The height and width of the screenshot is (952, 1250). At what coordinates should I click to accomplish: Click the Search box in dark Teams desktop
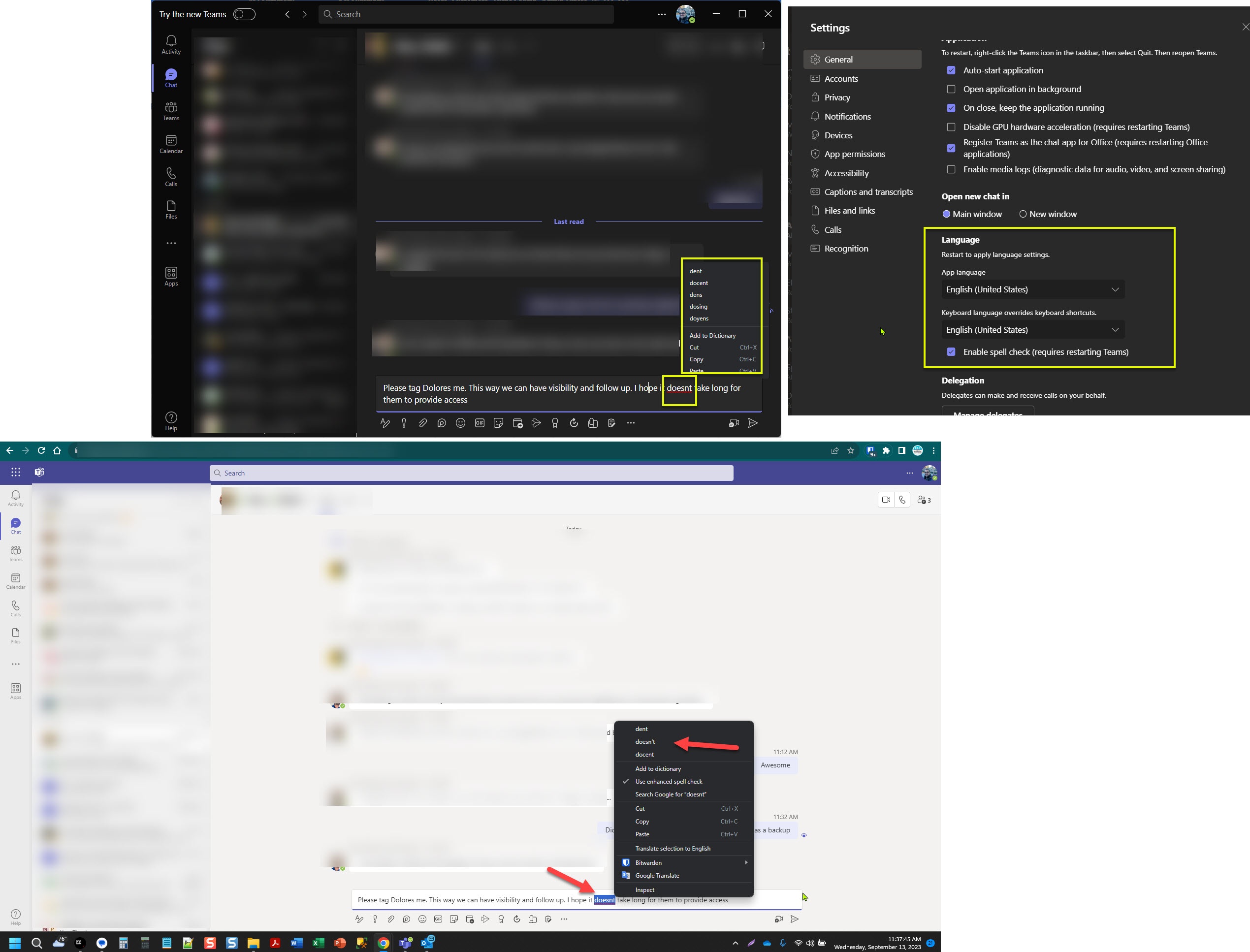(x=466, y=14)
